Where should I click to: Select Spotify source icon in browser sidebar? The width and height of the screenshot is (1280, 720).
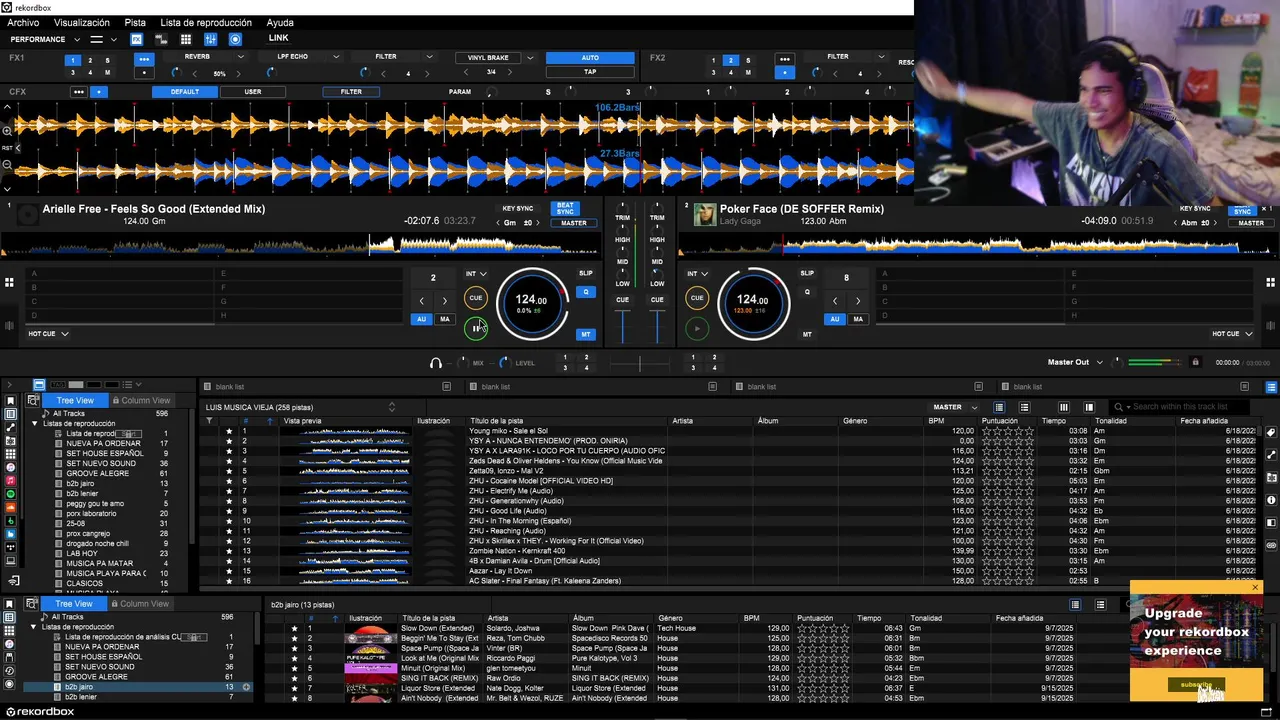[x=11, y=494]
